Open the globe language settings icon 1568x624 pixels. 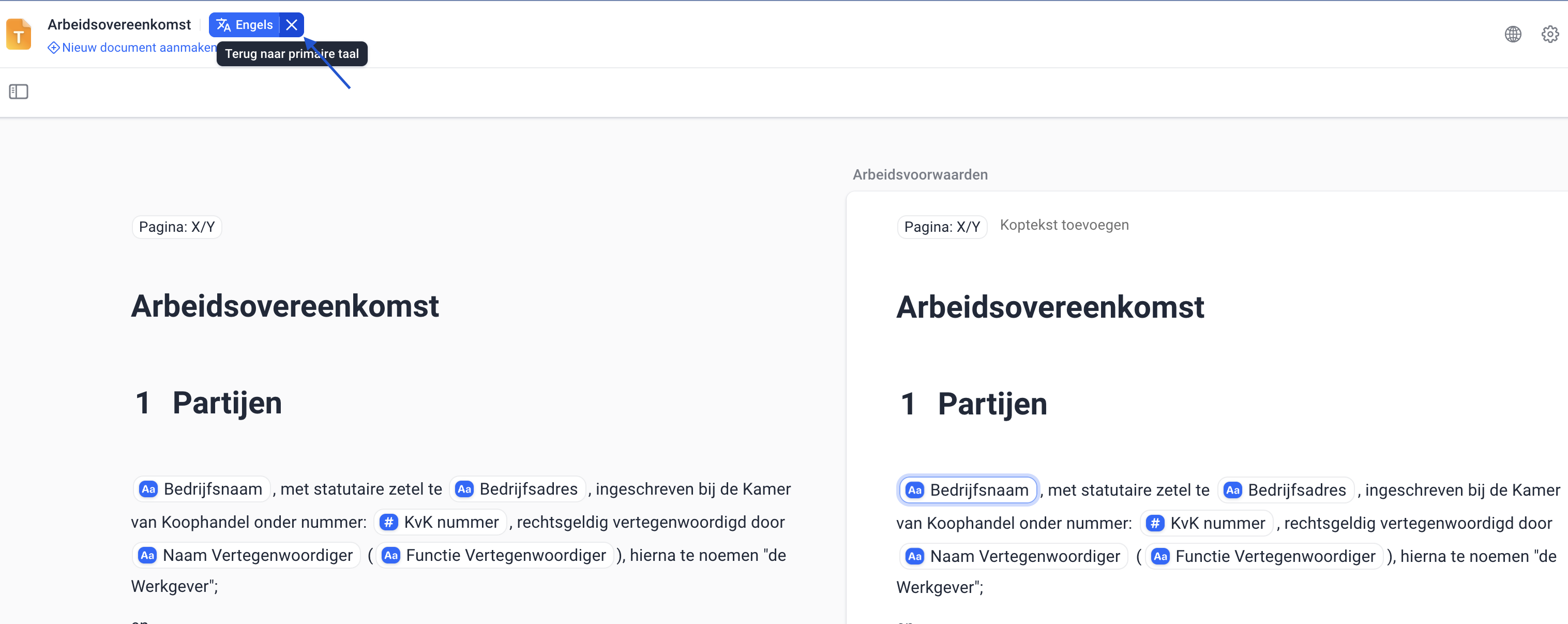click(x=1513, y=34)
